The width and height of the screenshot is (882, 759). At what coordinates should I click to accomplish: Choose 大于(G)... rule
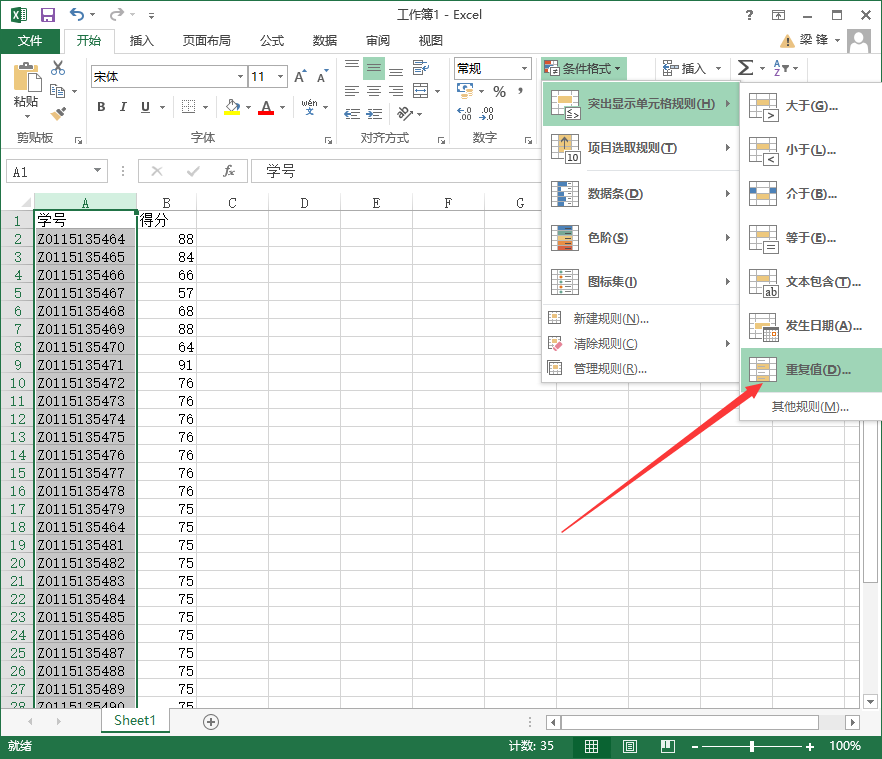click(x=811, y=106)
